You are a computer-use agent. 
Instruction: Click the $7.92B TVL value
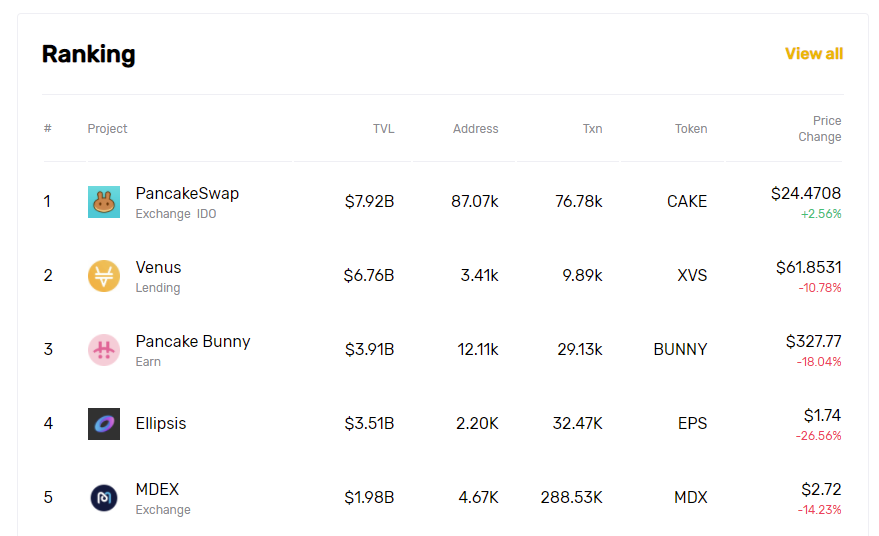point(369,202)
